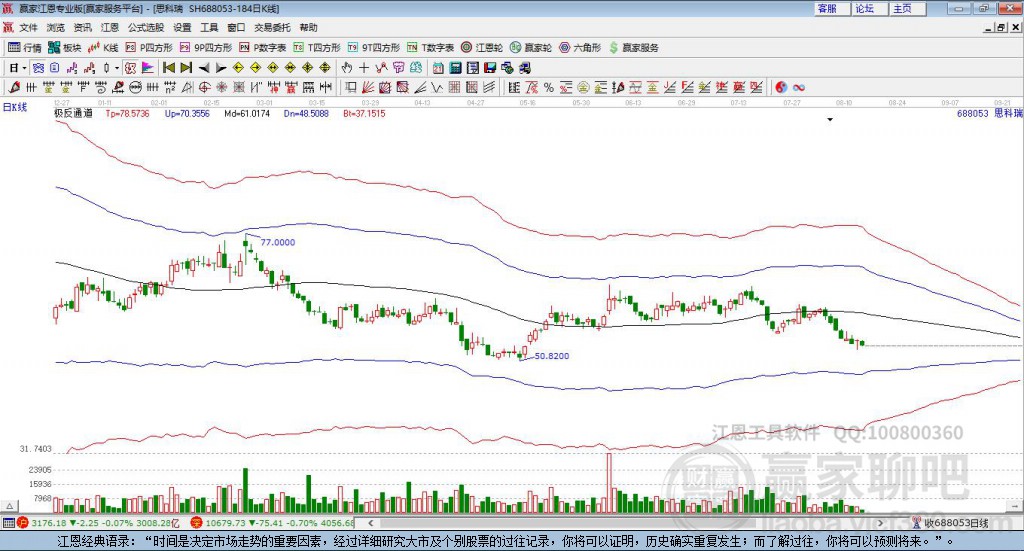
Task: Open the calculator icon in toolbar
Action: point(455,67)
